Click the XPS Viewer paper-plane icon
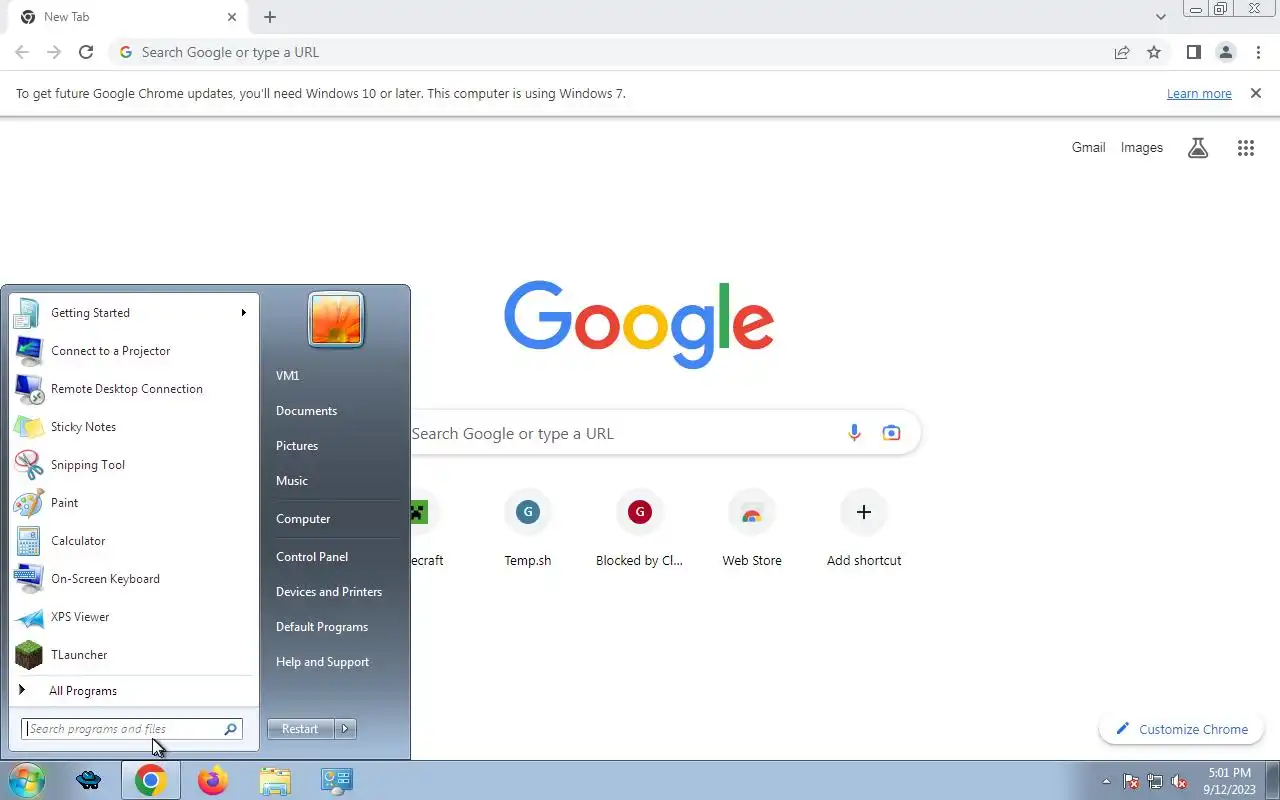Screen dimensions: 1280x800 pyautogui.click(x=29, y=617)
